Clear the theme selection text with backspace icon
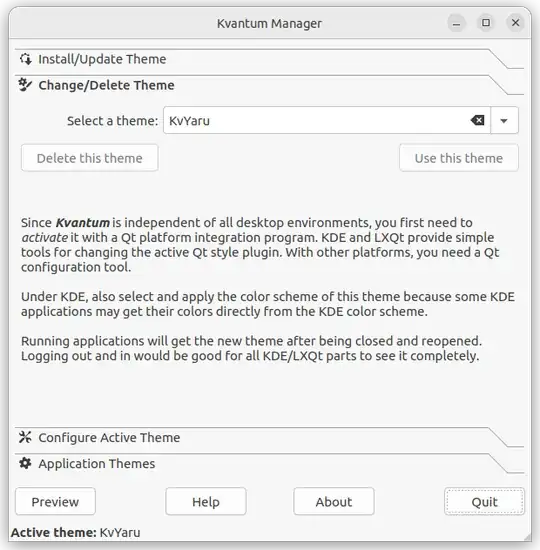 pos(478,120)
